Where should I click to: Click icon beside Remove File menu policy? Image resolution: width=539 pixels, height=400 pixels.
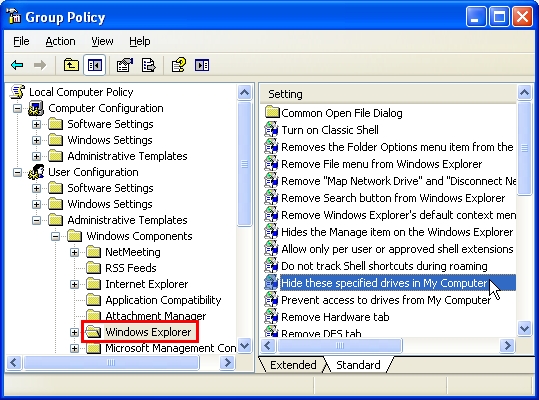271,164
